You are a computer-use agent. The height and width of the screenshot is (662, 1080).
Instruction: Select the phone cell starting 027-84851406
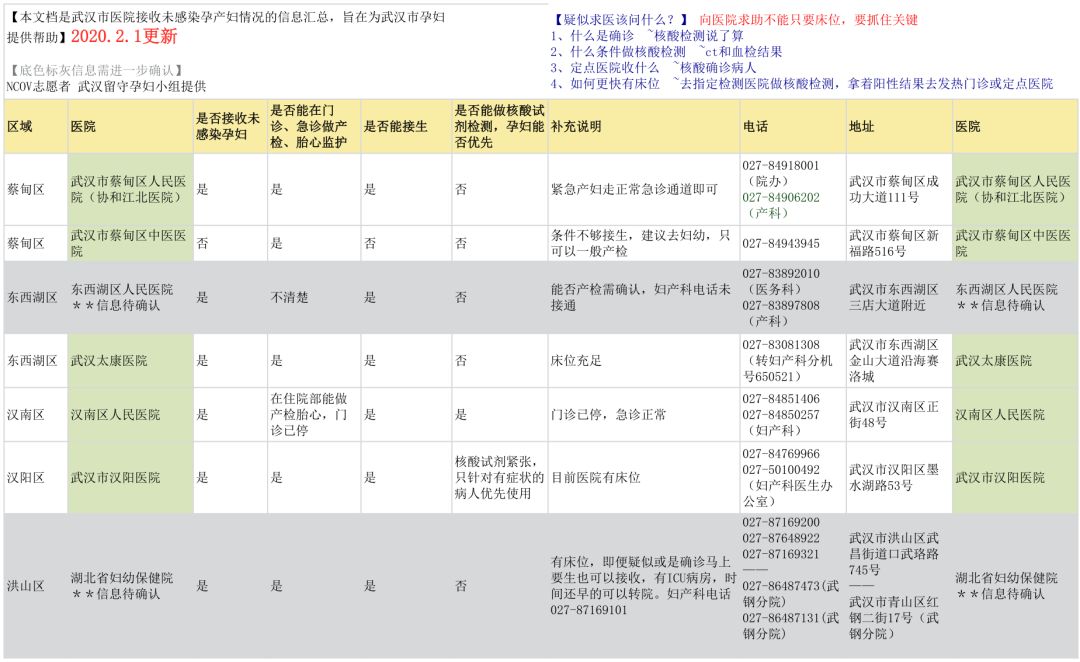(x=793, y=415)
